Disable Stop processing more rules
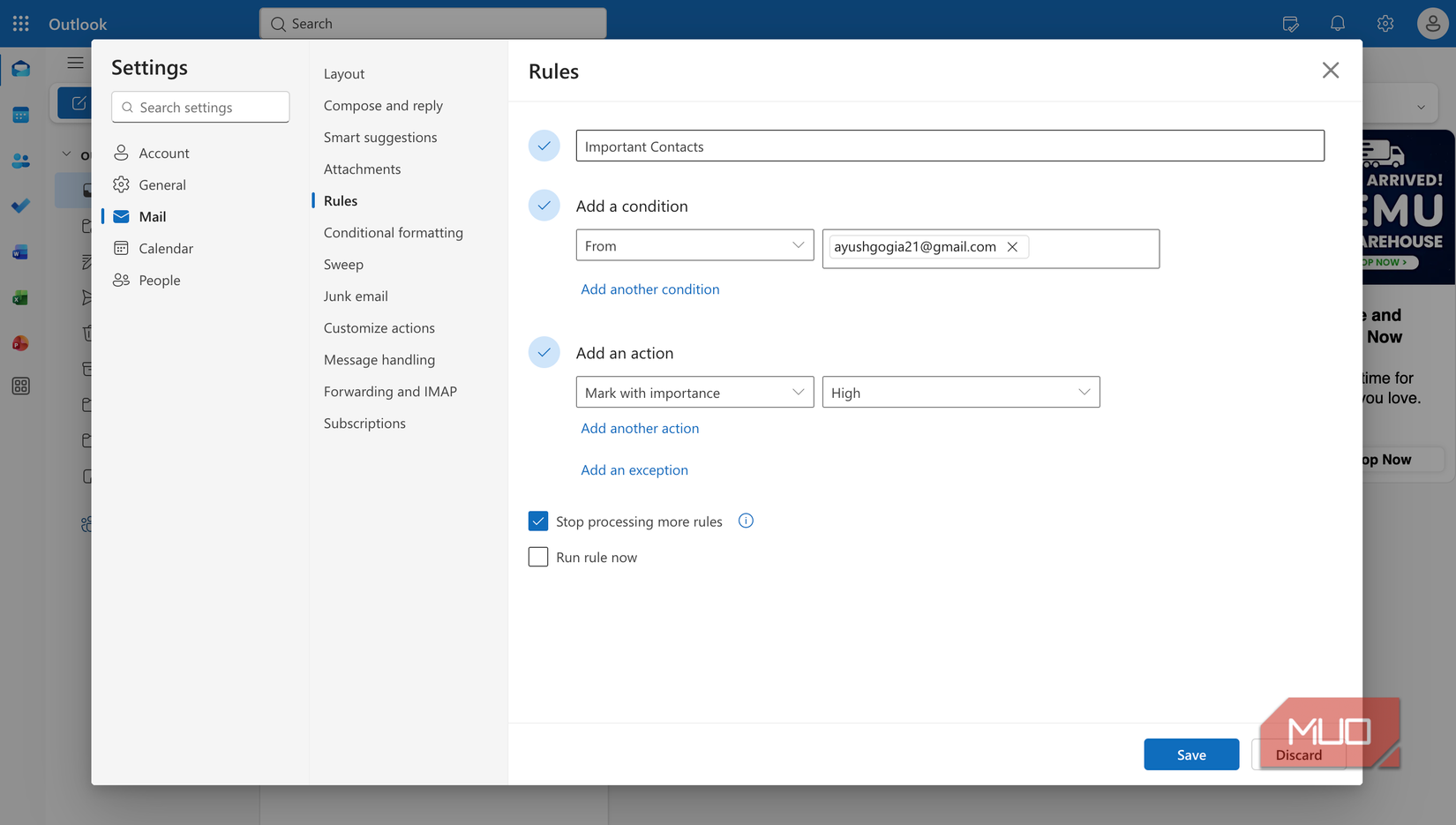 [538, 521]
